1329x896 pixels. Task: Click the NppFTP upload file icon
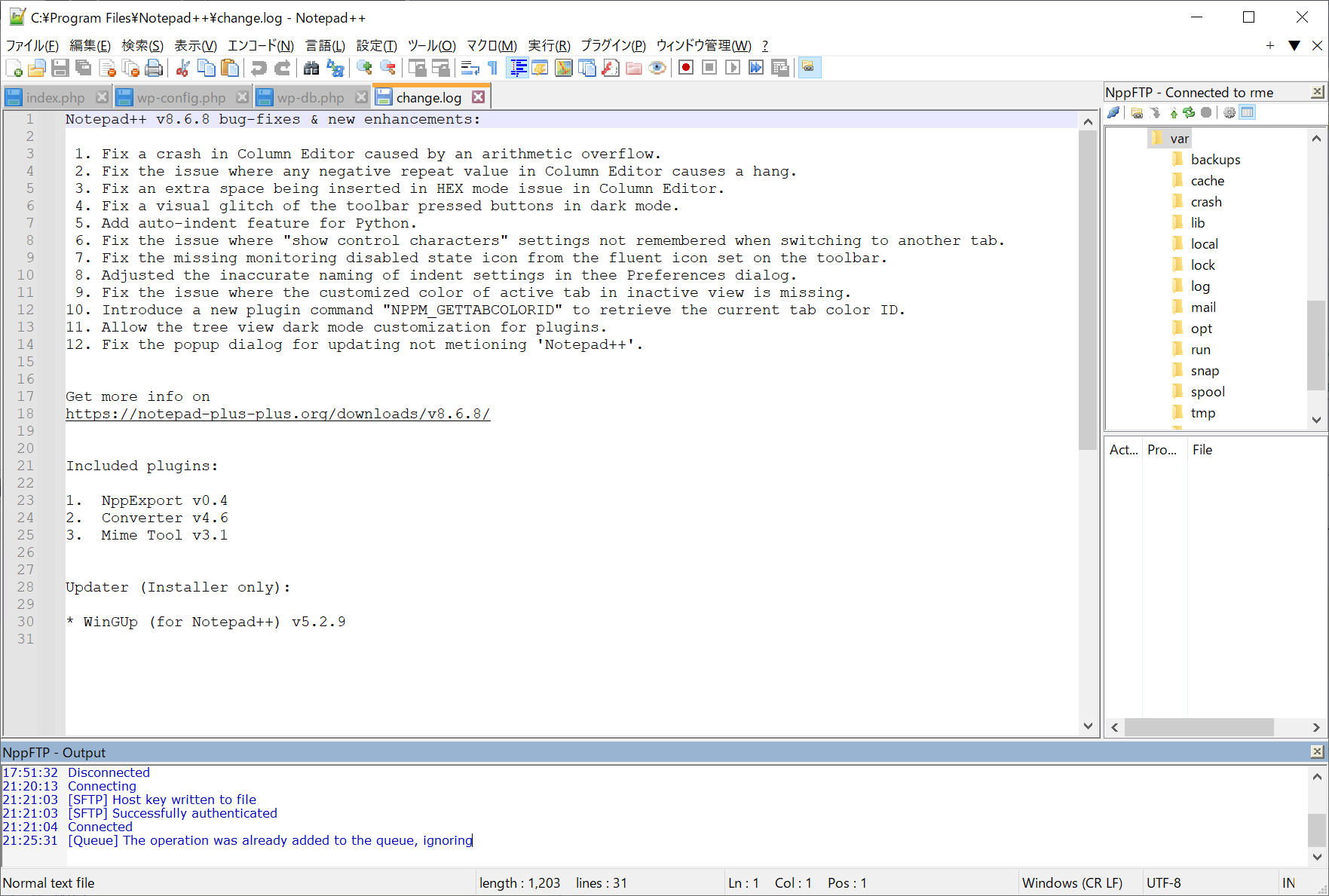(1173, 113)
